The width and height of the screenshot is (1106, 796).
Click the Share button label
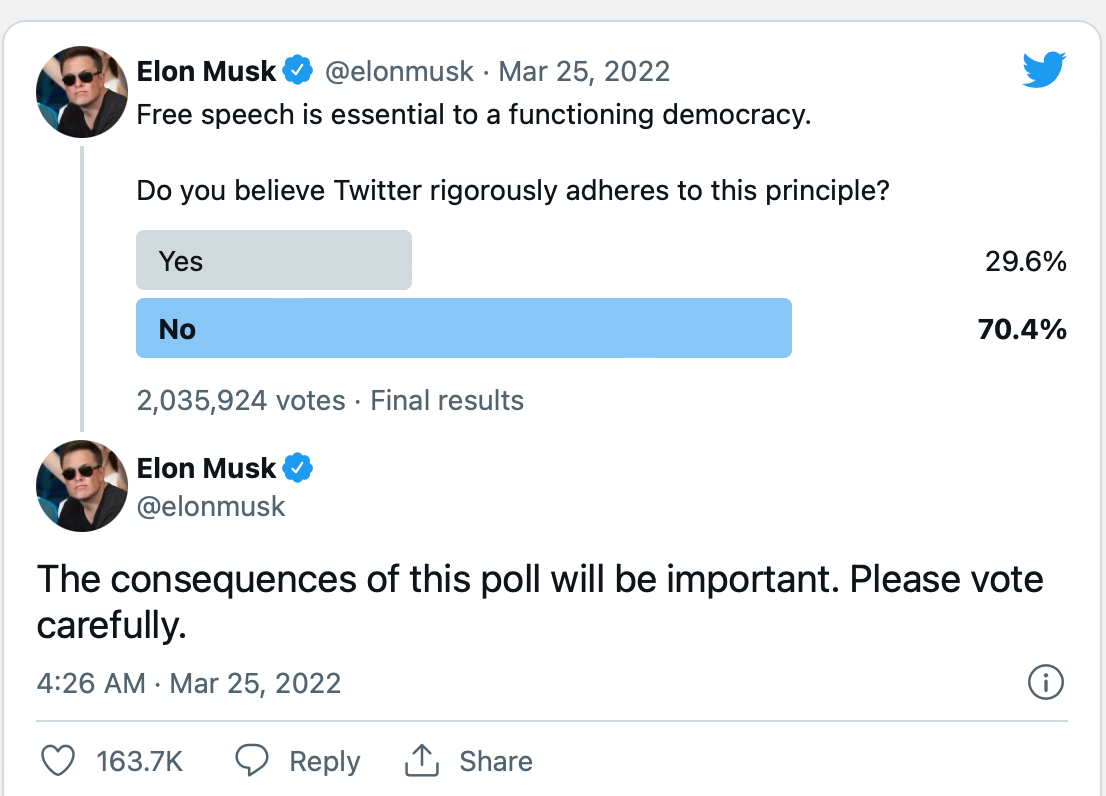496,761
